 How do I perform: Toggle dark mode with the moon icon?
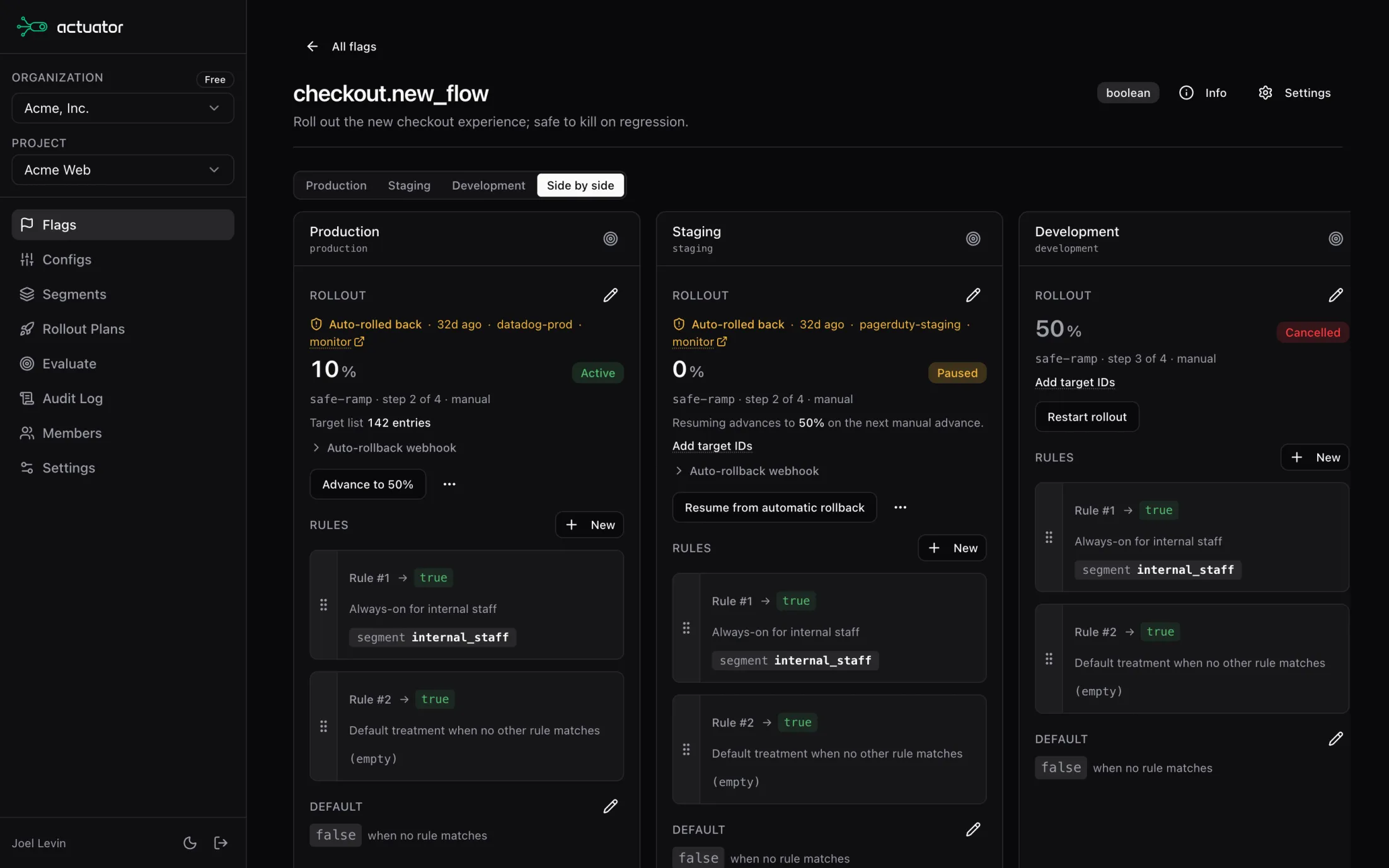click(x=190, y=843)
